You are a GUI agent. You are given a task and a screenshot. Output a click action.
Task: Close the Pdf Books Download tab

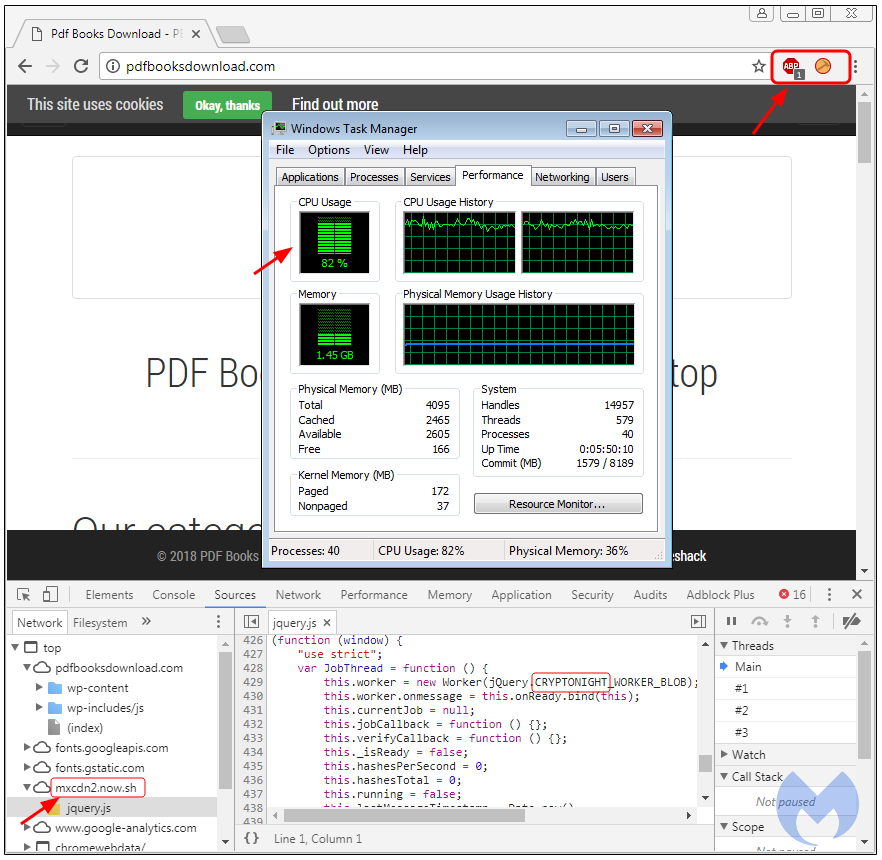click(x=196, y=34)
